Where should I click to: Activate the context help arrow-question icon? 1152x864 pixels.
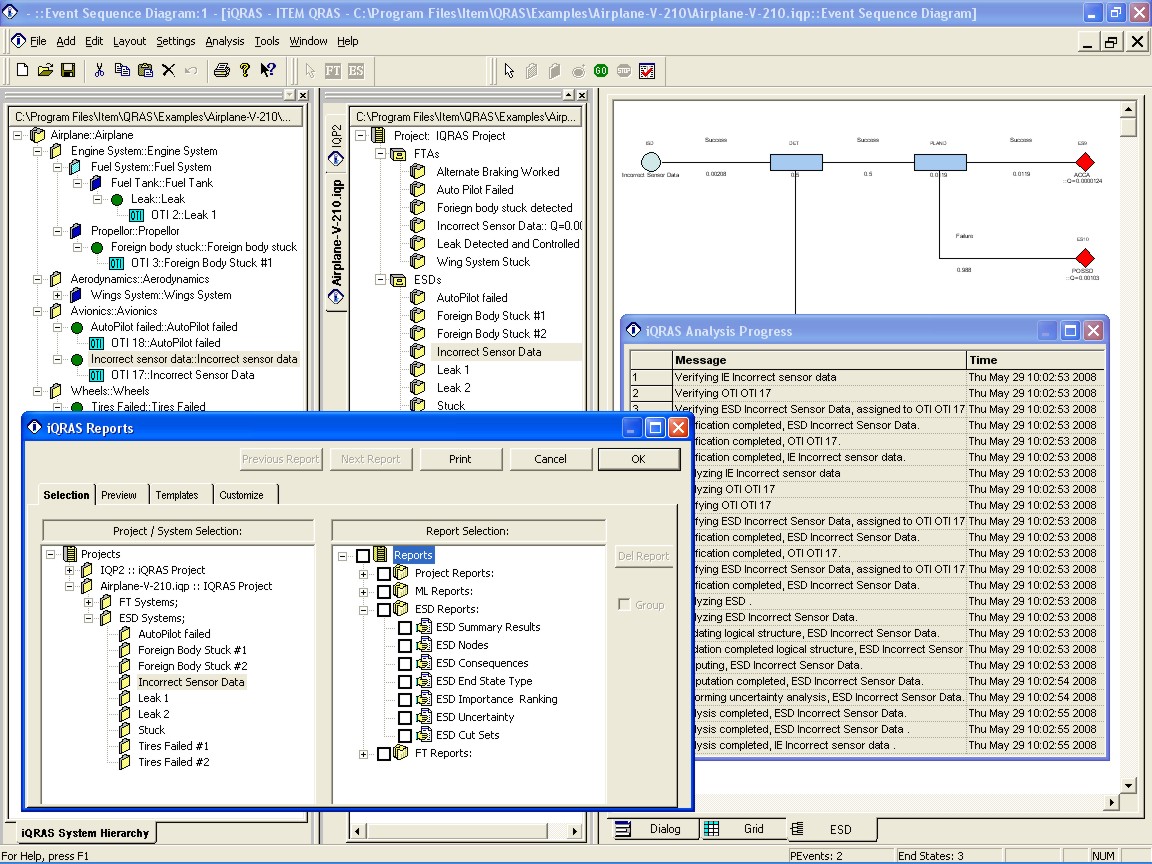click(268, 71)
